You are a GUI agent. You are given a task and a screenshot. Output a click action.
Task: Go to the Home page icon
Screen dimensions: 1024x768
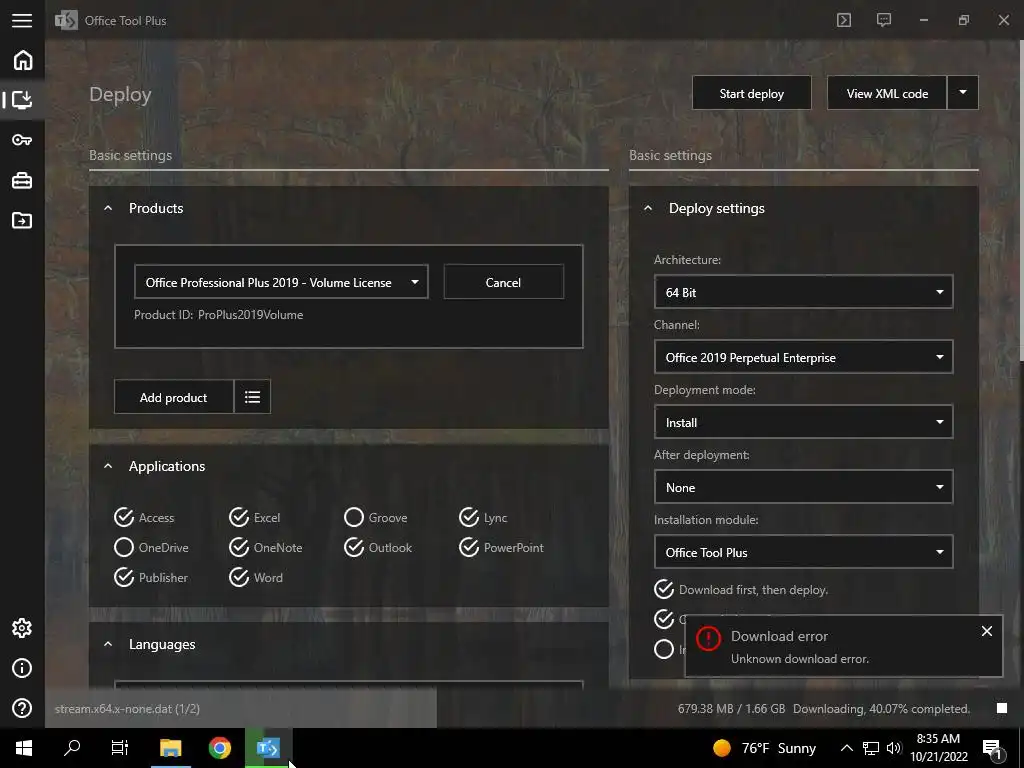[22, 60]
